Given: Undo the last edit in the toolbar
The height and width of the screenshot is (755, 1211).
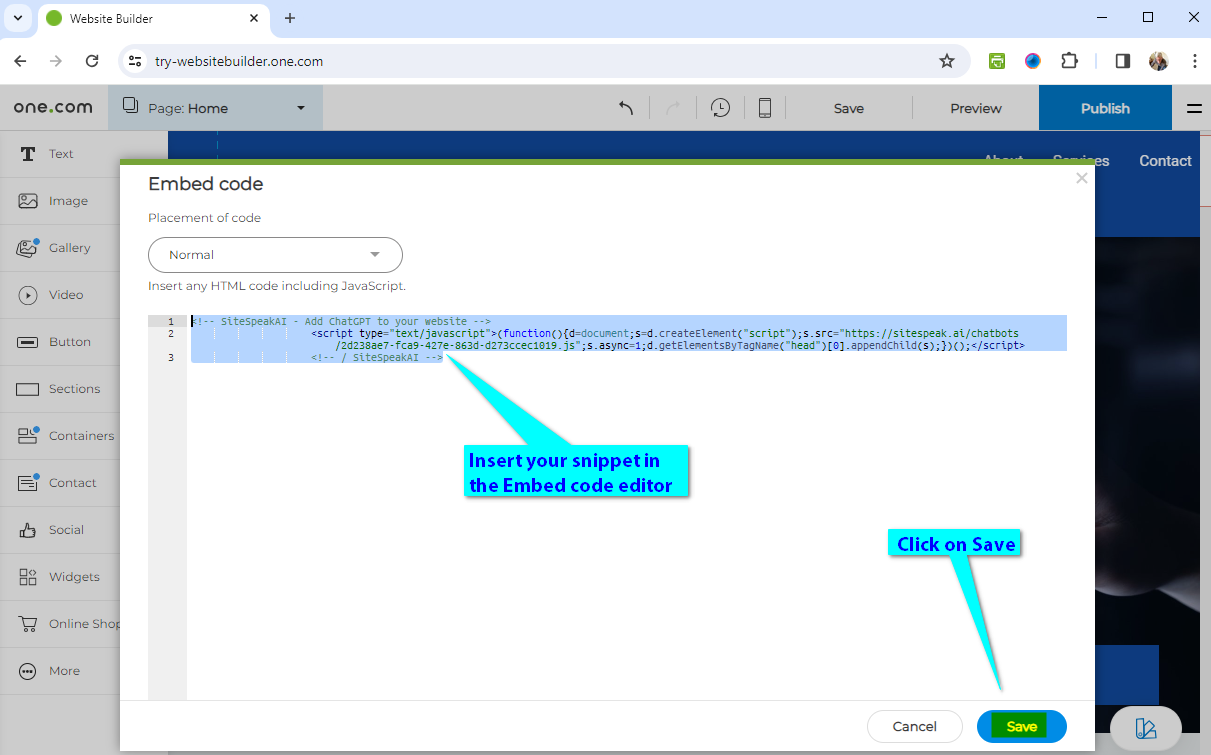Looking at the screenshot, I should tap(627, 108).
